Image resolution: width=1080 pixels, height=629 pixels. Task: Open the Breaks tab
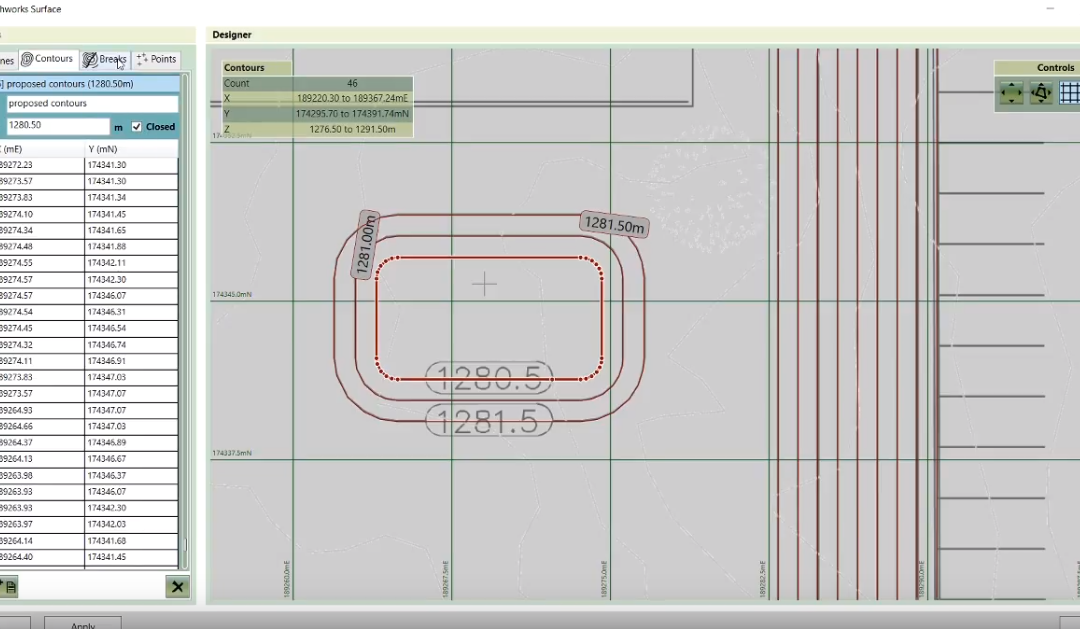(104, 59)
